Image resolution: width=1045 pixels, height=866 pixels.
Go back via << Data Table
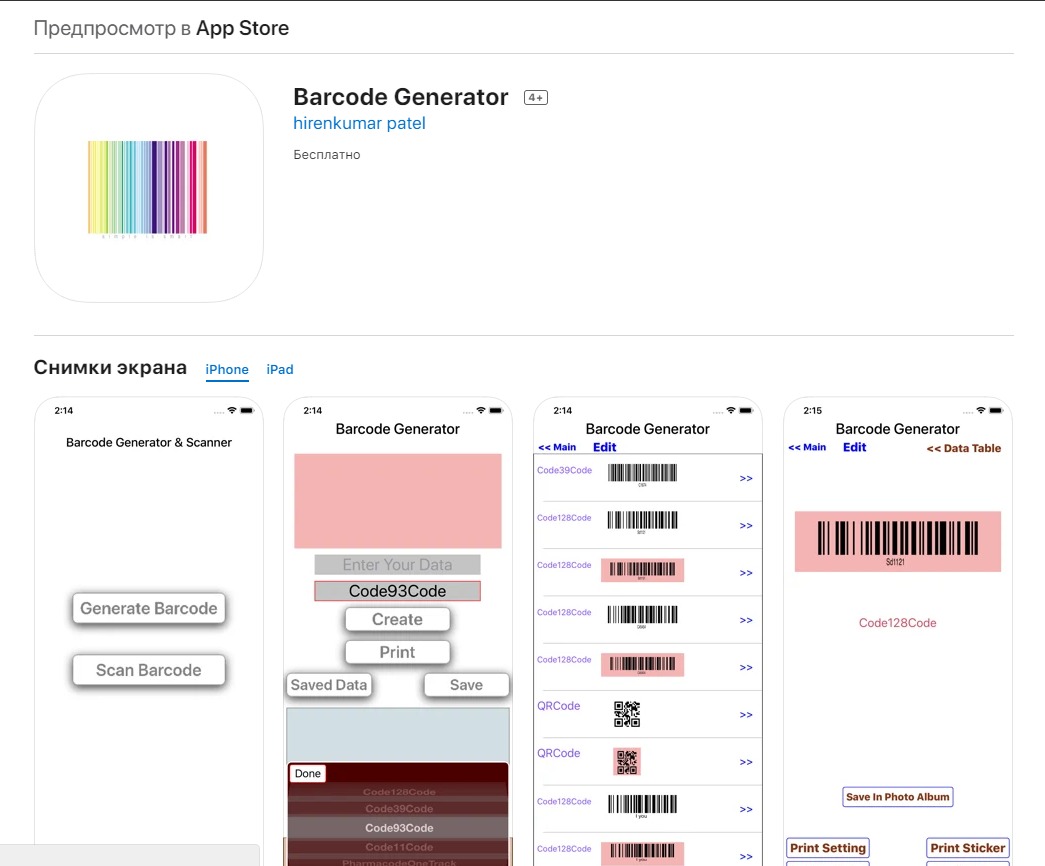coord(964,449)
